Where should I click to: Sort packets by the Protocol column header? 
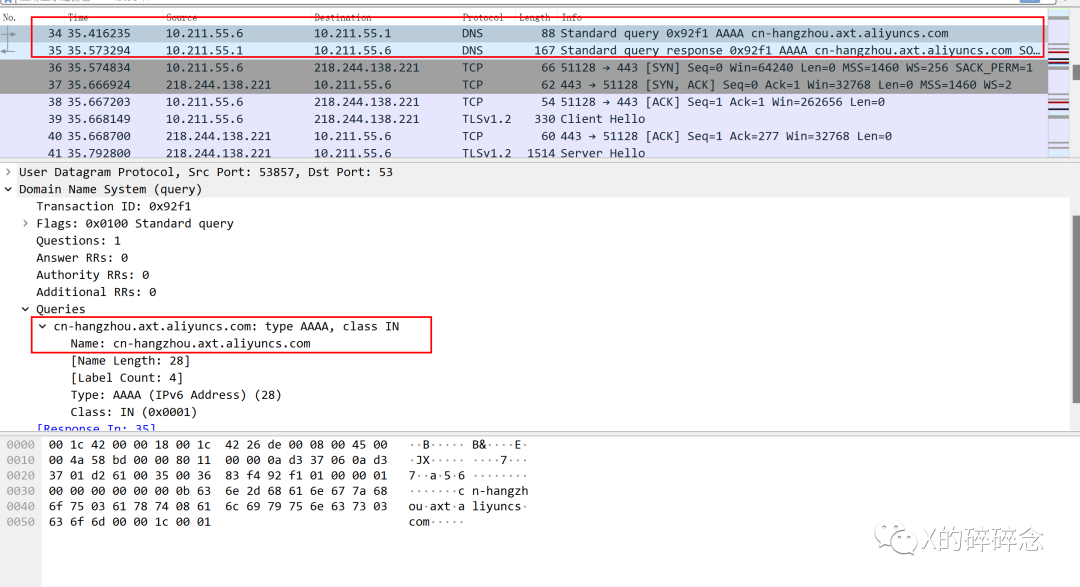[x=482, y=17]
